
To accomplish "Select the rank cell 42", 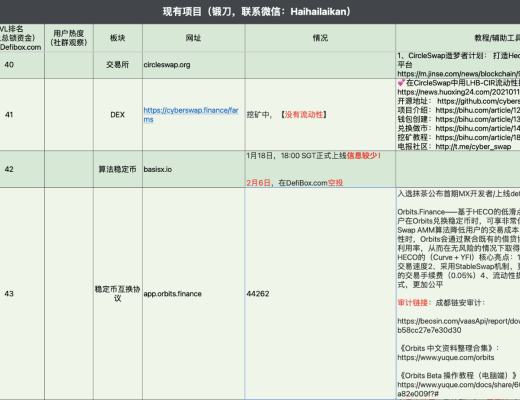I will coord(22,169).
